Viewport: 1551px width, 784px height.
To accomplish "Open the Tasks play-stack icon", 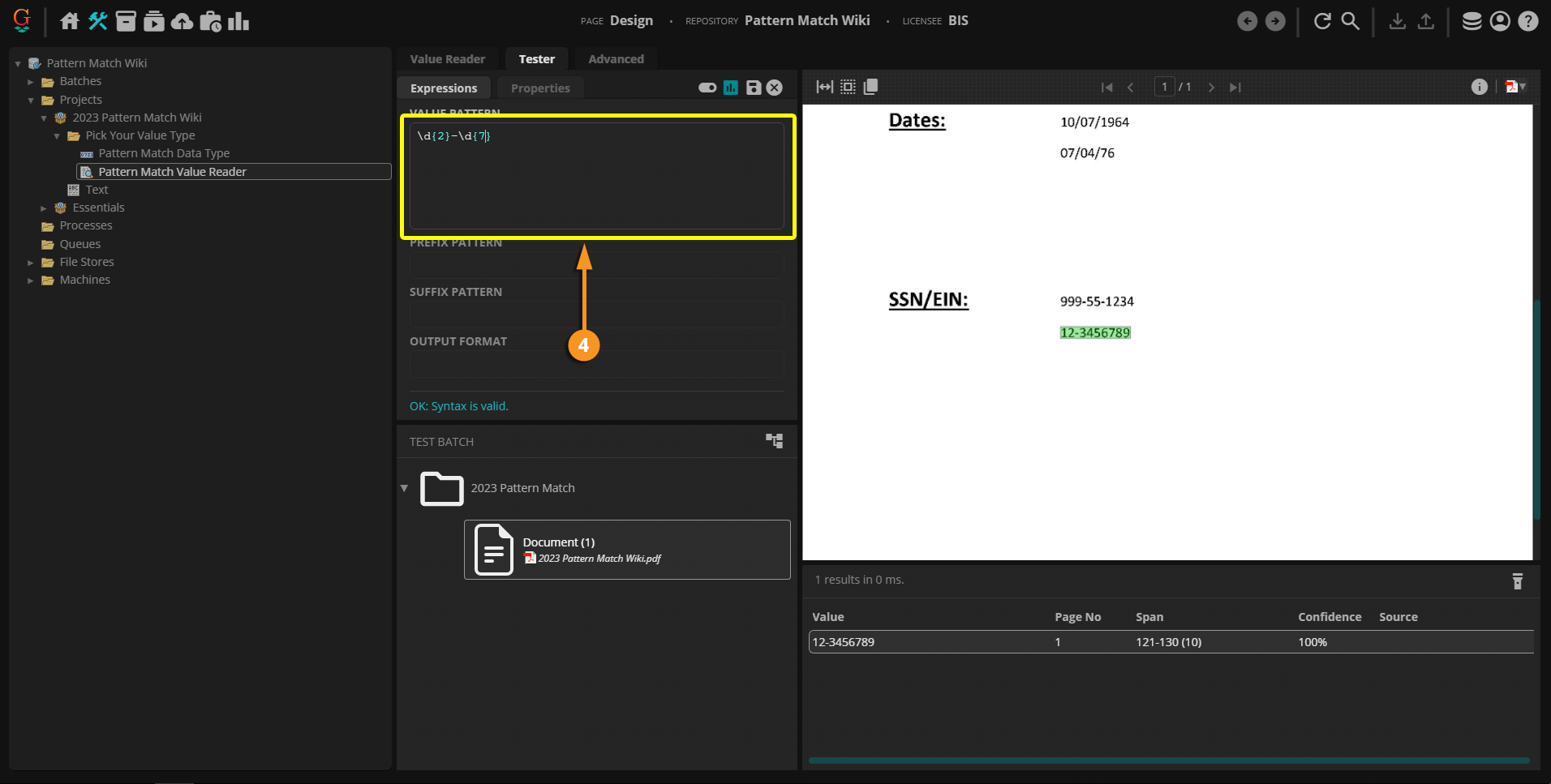I will tap(154, 21).
